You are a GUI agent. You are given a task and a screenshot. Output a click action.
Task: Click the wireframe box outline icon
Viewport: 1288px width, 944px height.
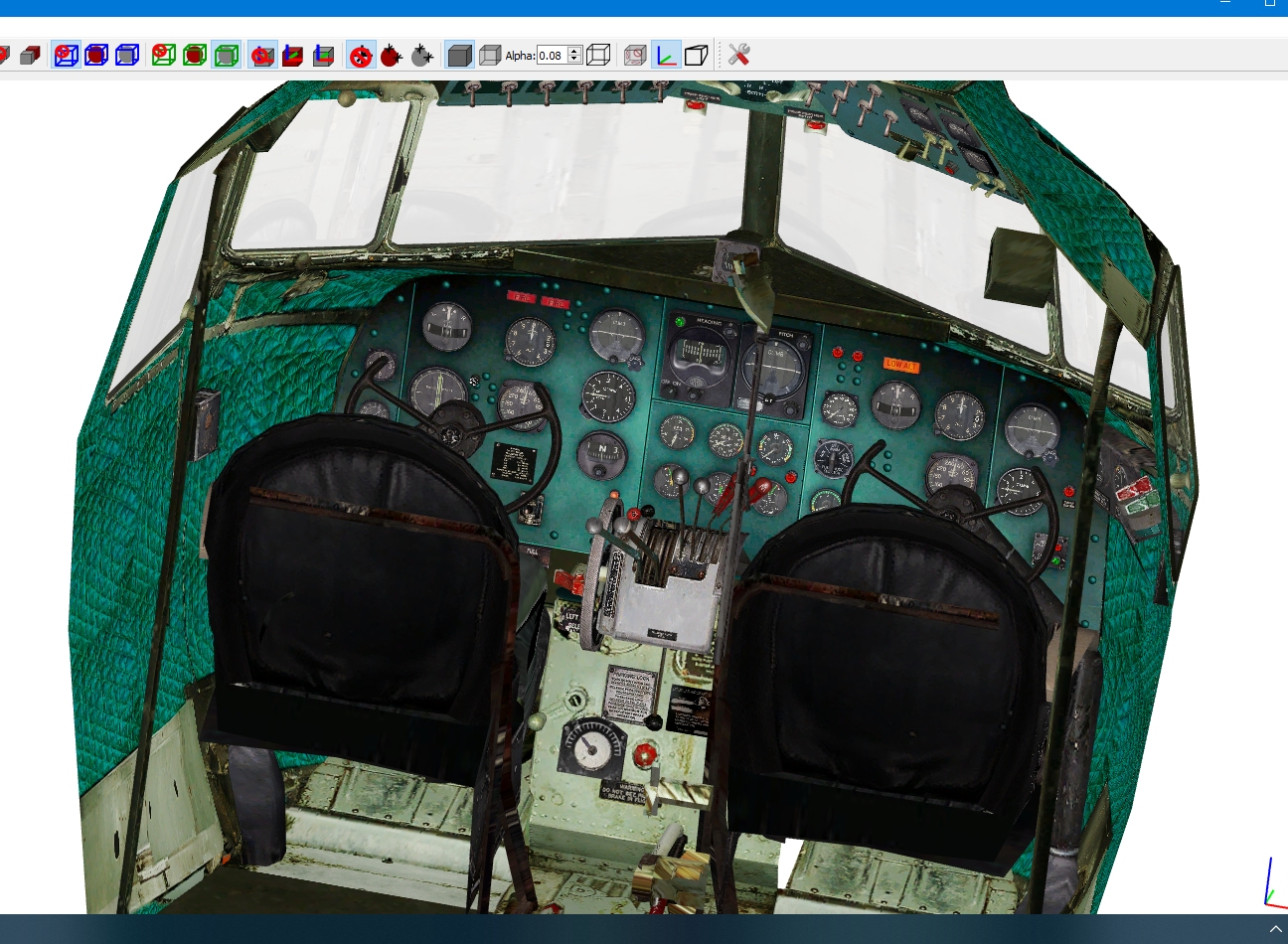coord(598,55)
